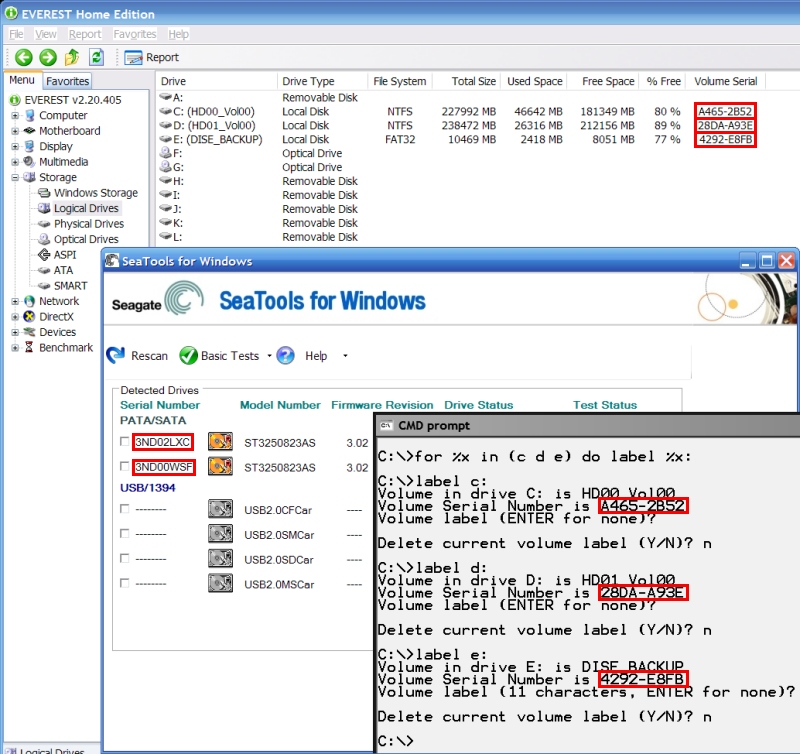Check the drive 3ND02LXC checkbox
The image size is (800, 754).
[x=124, y=441]
